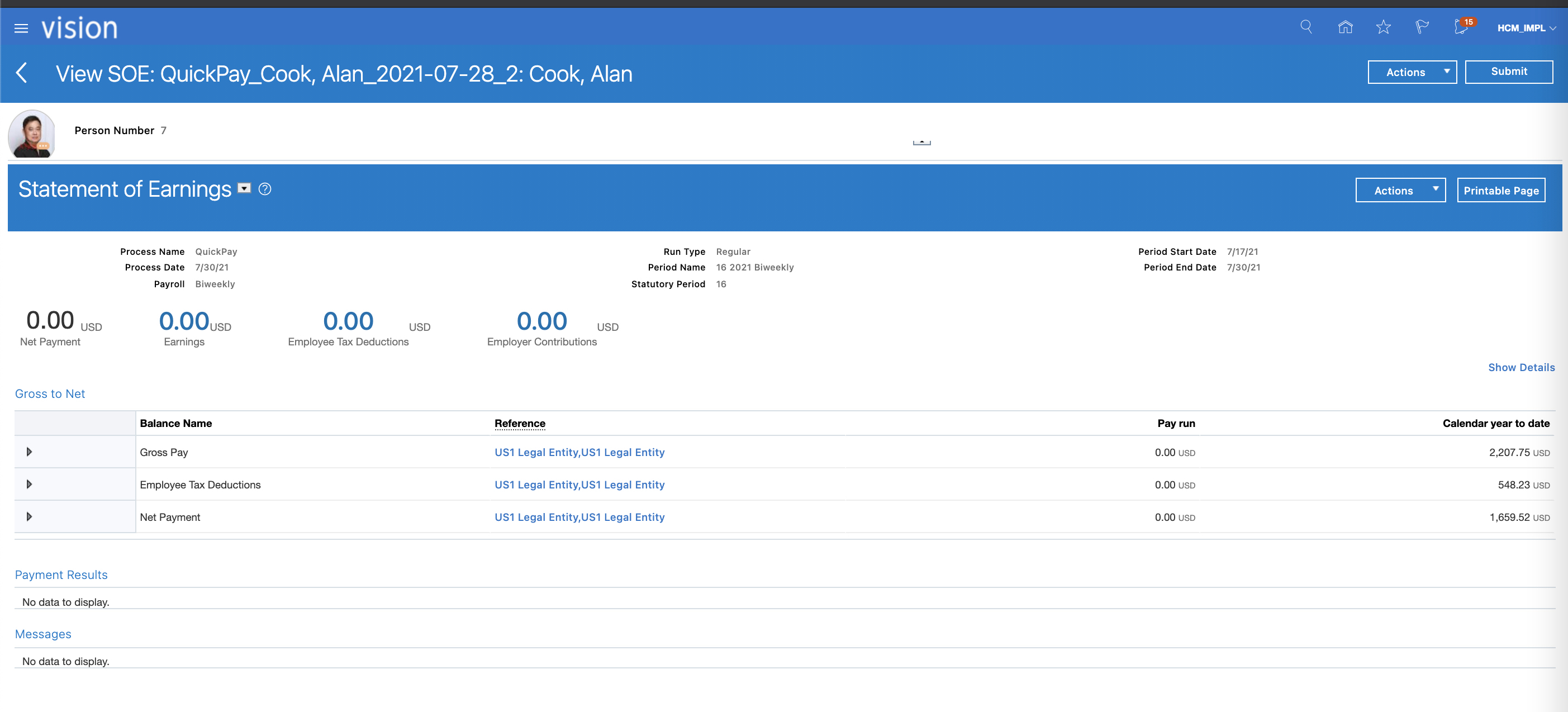Click the search magnifier icon

tap(1306, 27)
